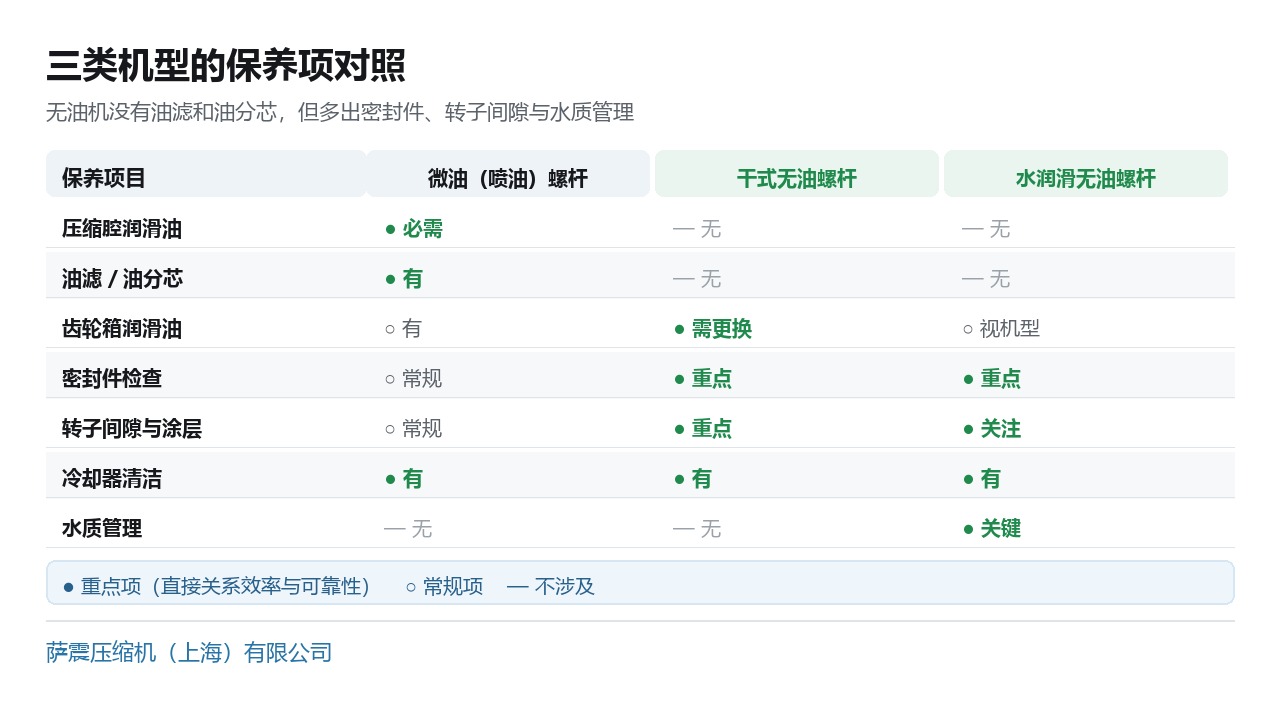The width and height of the screenshot is (1280, 720).
Task: Click 无 under 干式无油螺杆 in 油滤 / 油分芯 row
Action: pyautogui.click(x=697, y=278)
